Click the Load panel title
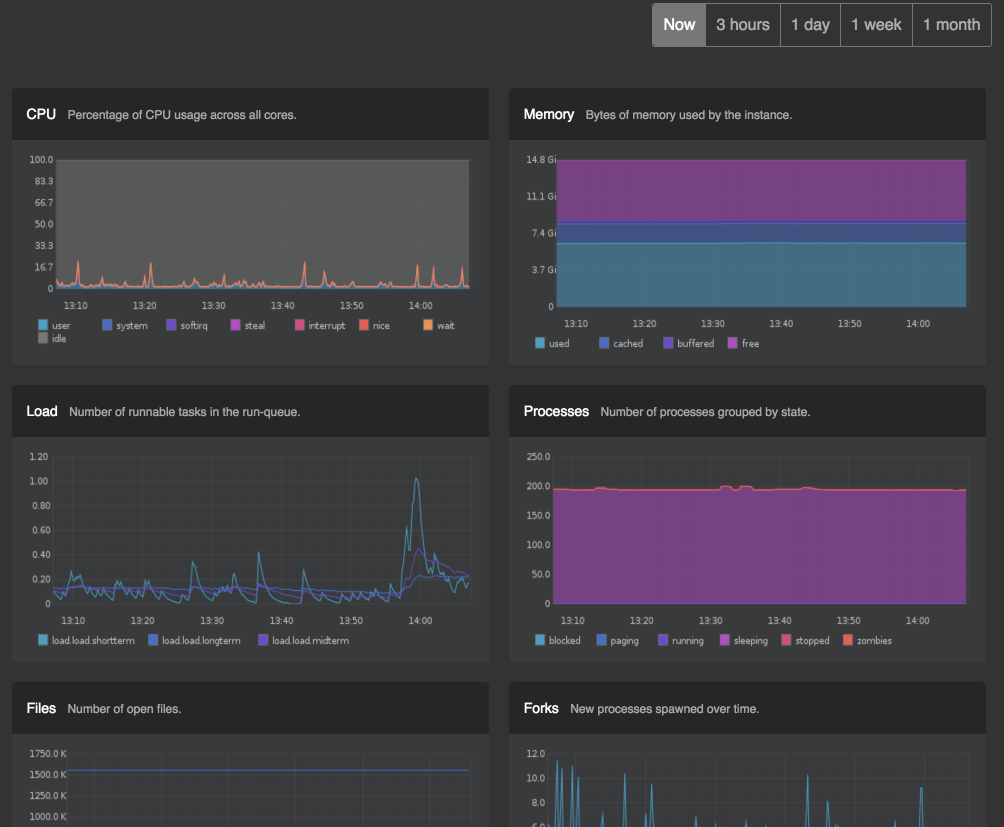 click(42, 411)
